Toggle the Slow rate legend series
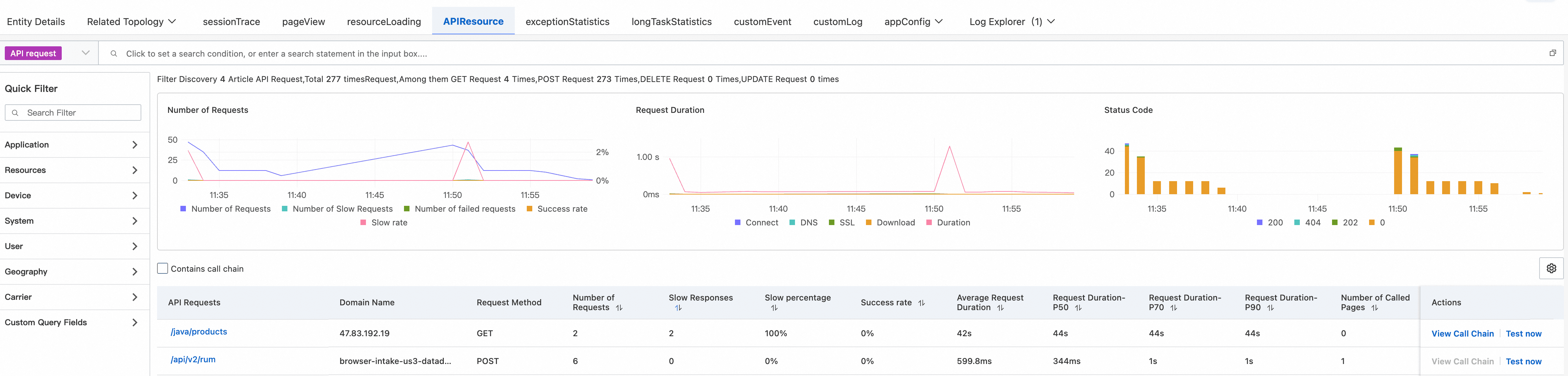The height and width of the screenshot is (376, 1568). pos(389,223)
